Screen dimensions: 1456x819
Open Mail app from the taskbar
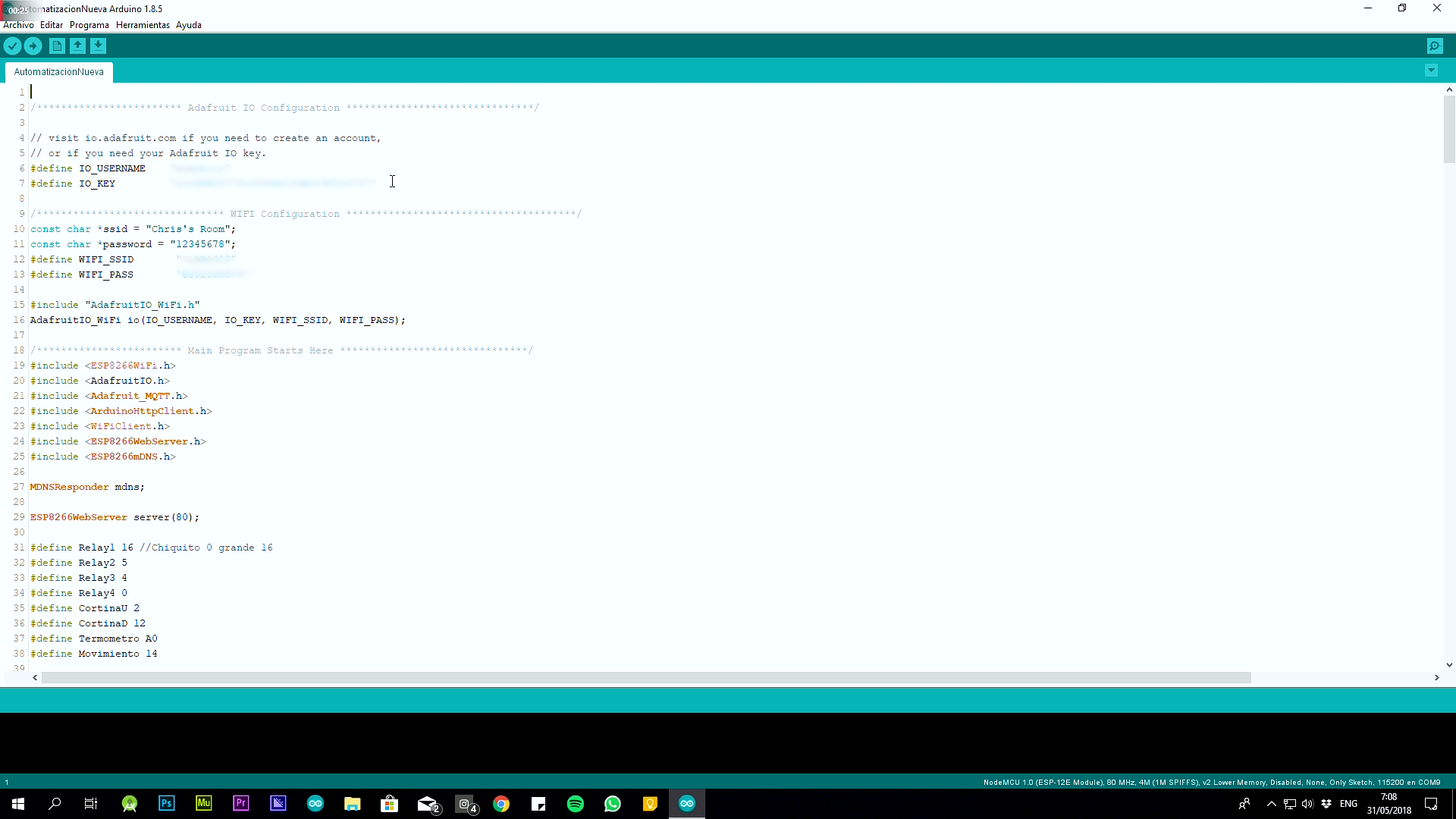428,804
